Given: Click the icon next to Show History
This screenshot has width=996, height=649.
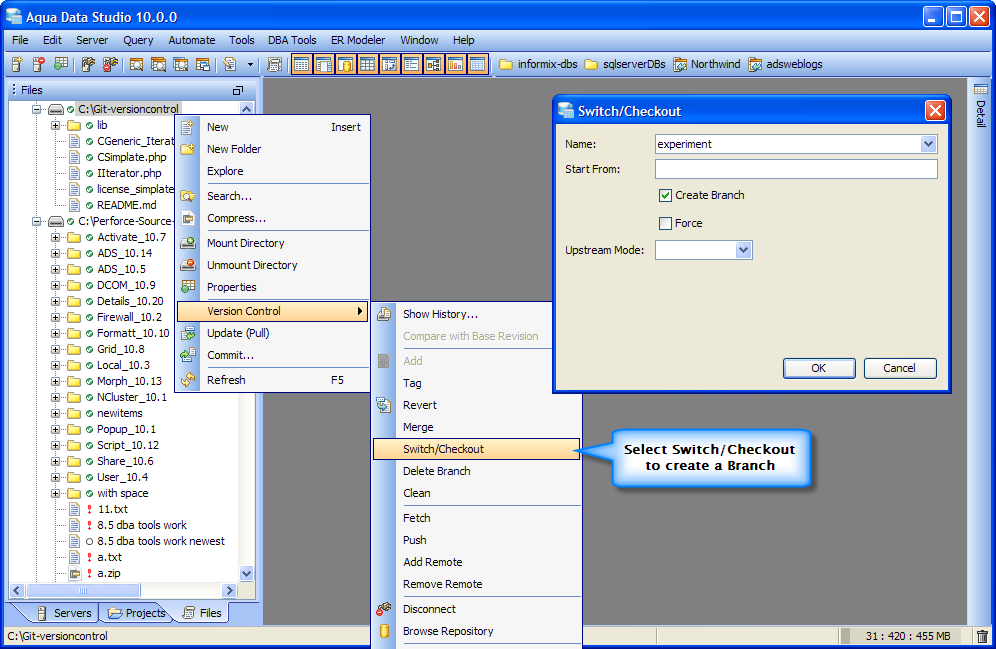Looking at the screenshot, I should (x=384, y=314).
